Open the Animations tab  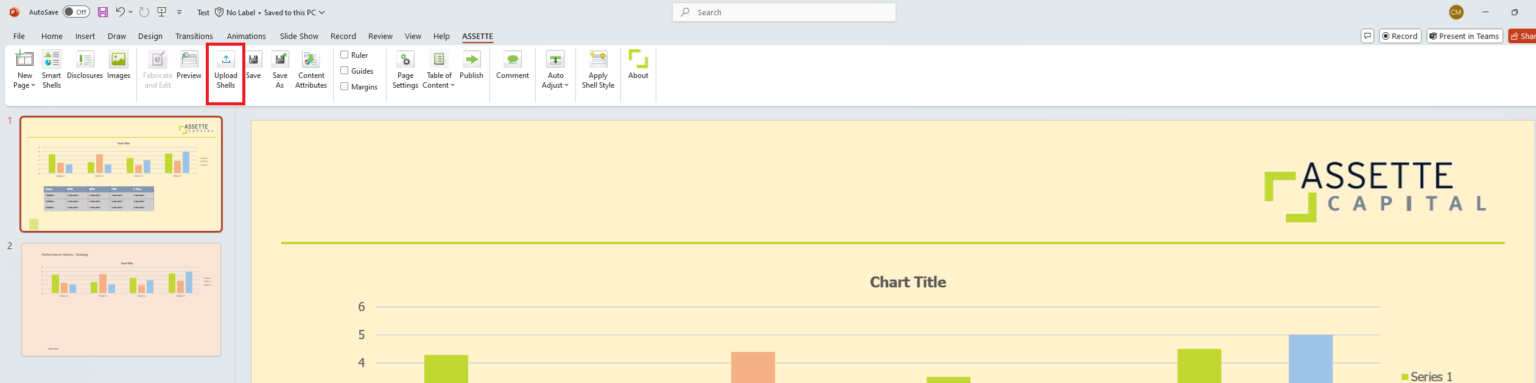pos(247,36)
